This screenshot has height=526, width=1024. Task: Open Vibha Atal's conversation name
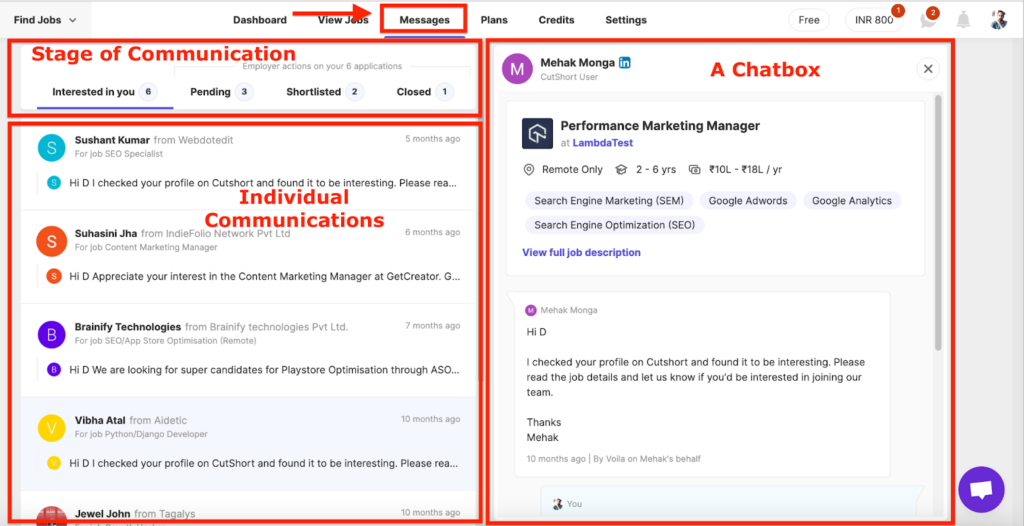100,420
